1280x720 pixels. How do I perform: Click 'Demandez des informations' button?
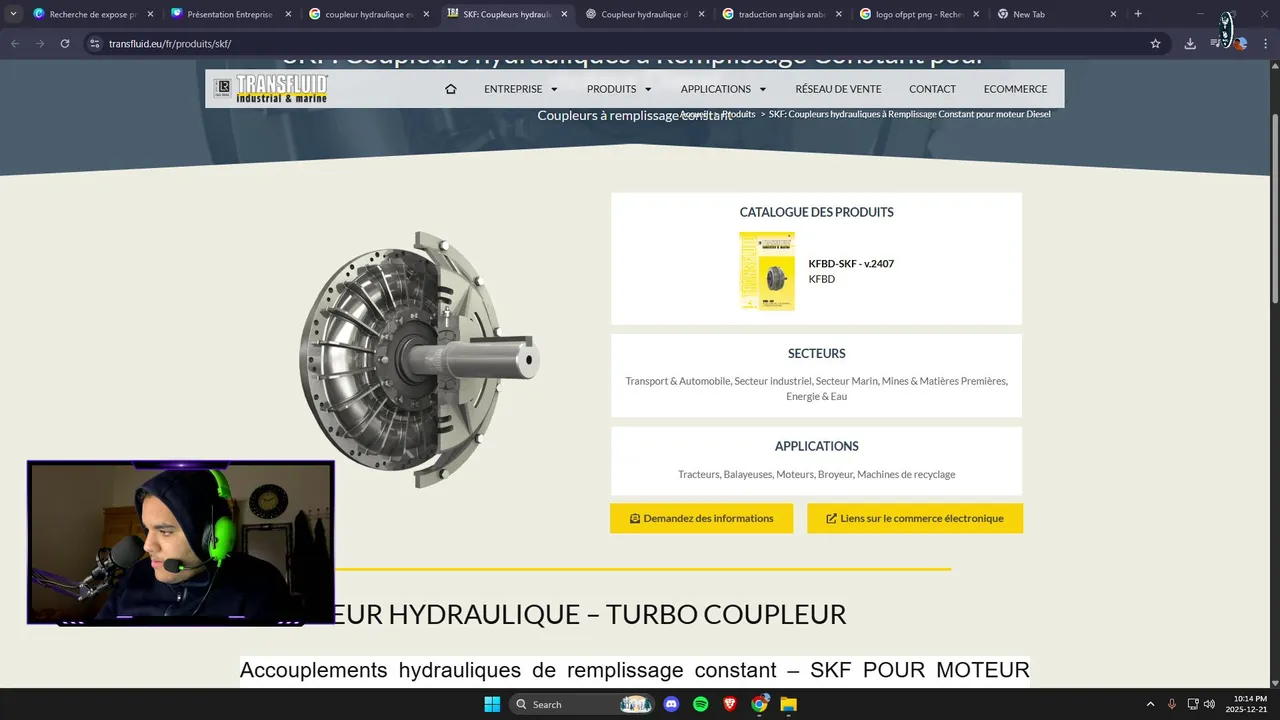(701, 518)
